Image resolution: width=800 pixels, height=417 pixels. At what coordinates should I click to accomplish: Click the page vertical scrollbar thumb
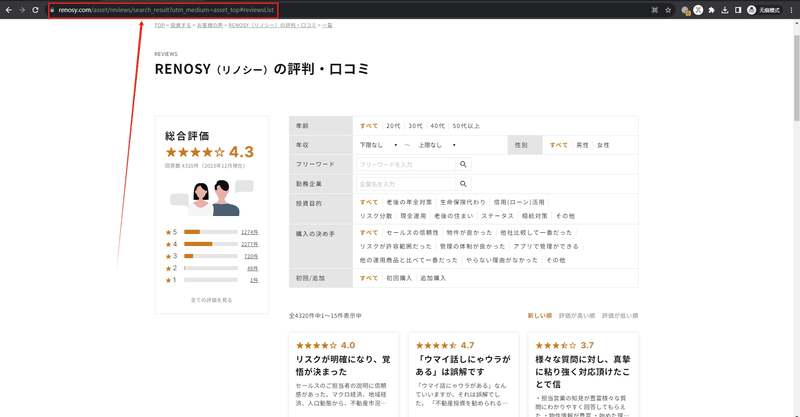796,78
